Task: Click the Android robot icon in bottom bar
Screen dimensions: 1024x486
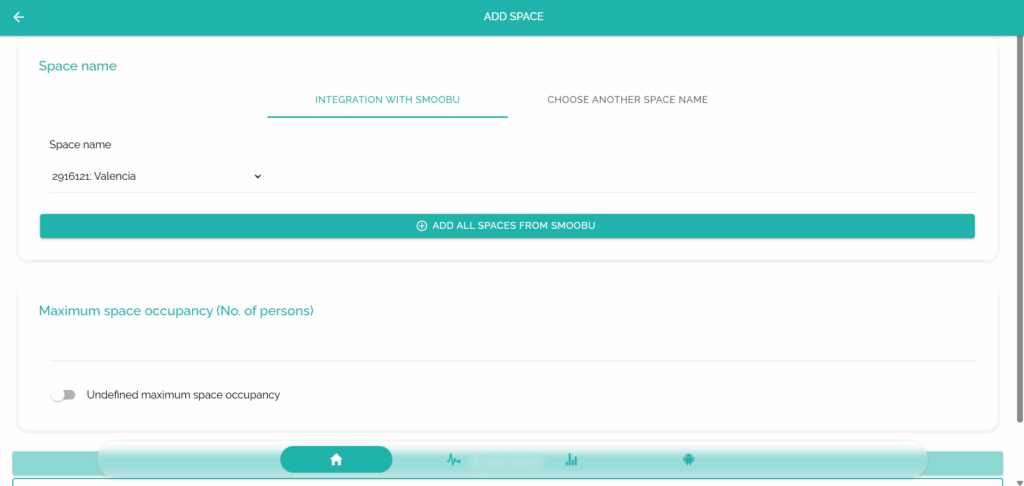Action: (688, 459)
